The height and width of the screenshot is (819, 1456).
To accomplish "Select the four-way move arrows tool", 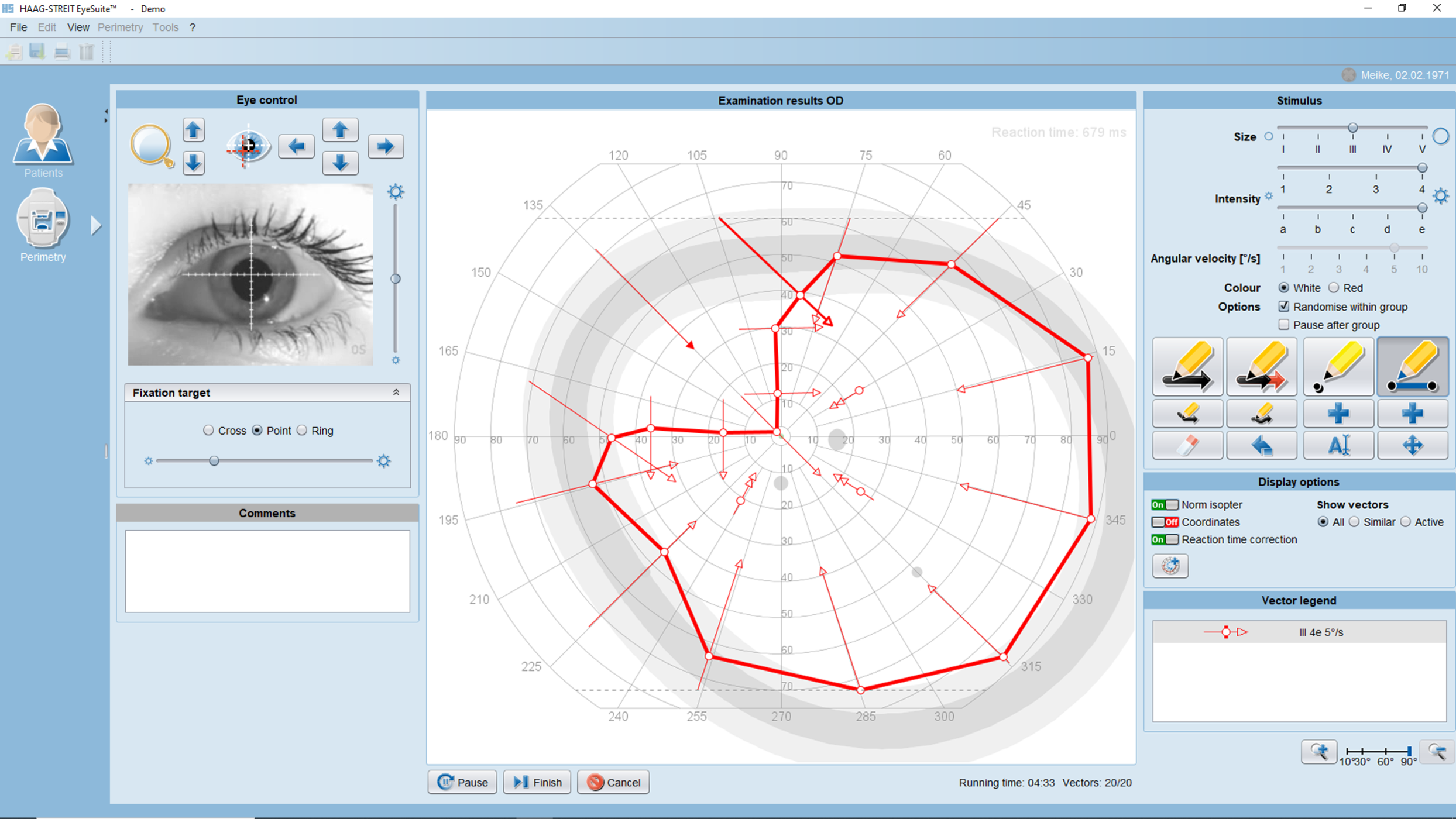I will click(1412, 446).
